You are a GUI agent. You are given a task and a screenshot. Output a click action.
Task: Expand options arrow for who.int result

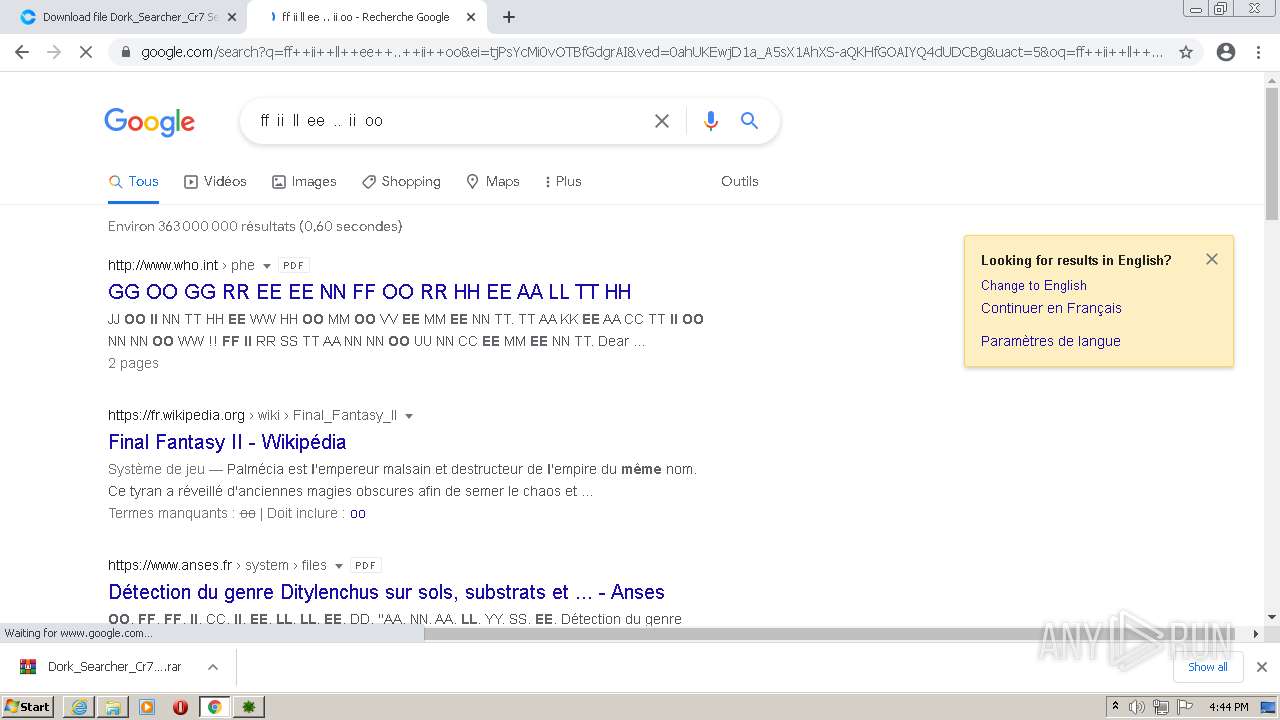[267, 266]
